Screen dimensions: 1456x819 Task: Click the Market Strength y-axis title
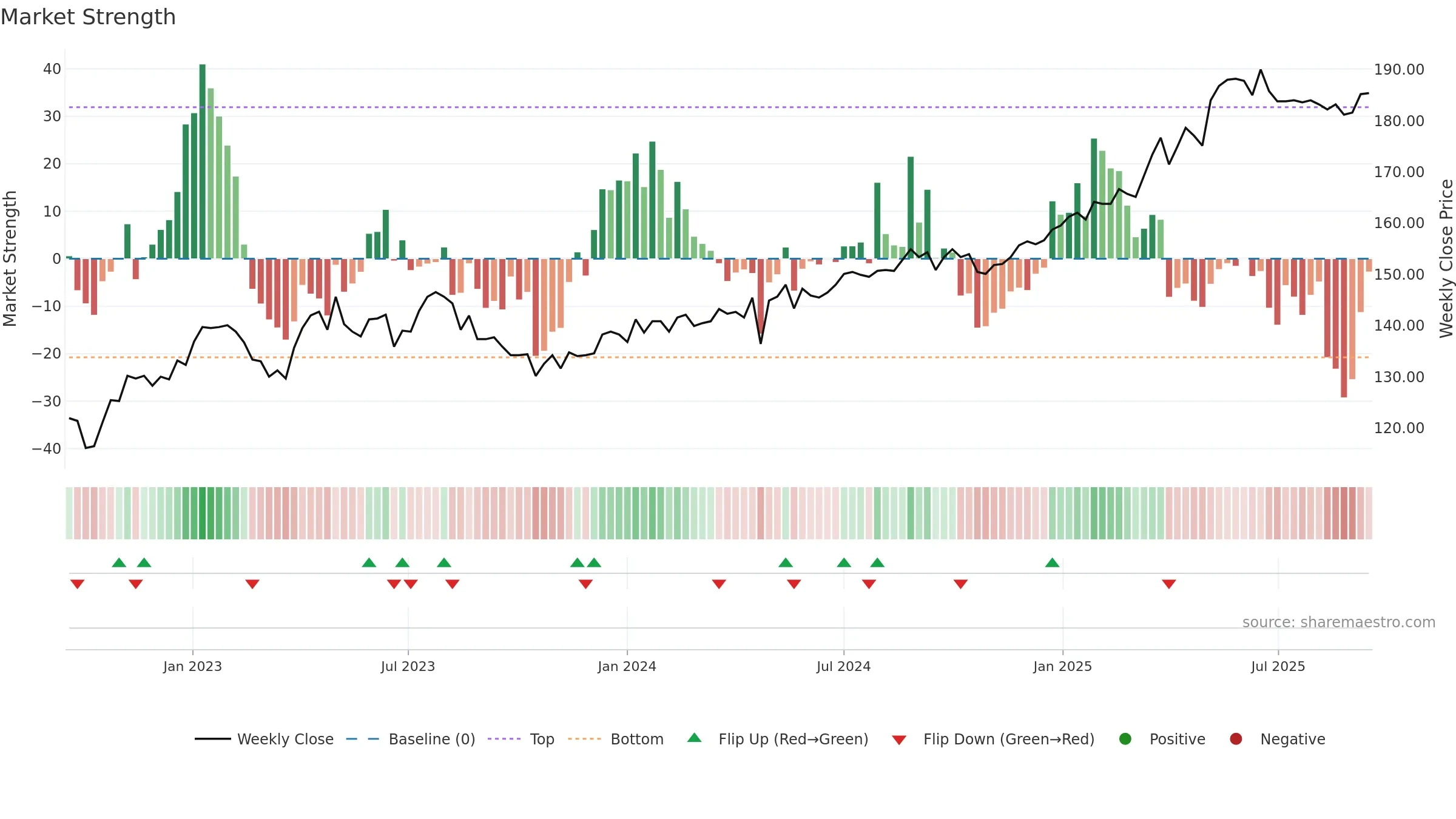(10, 258)
